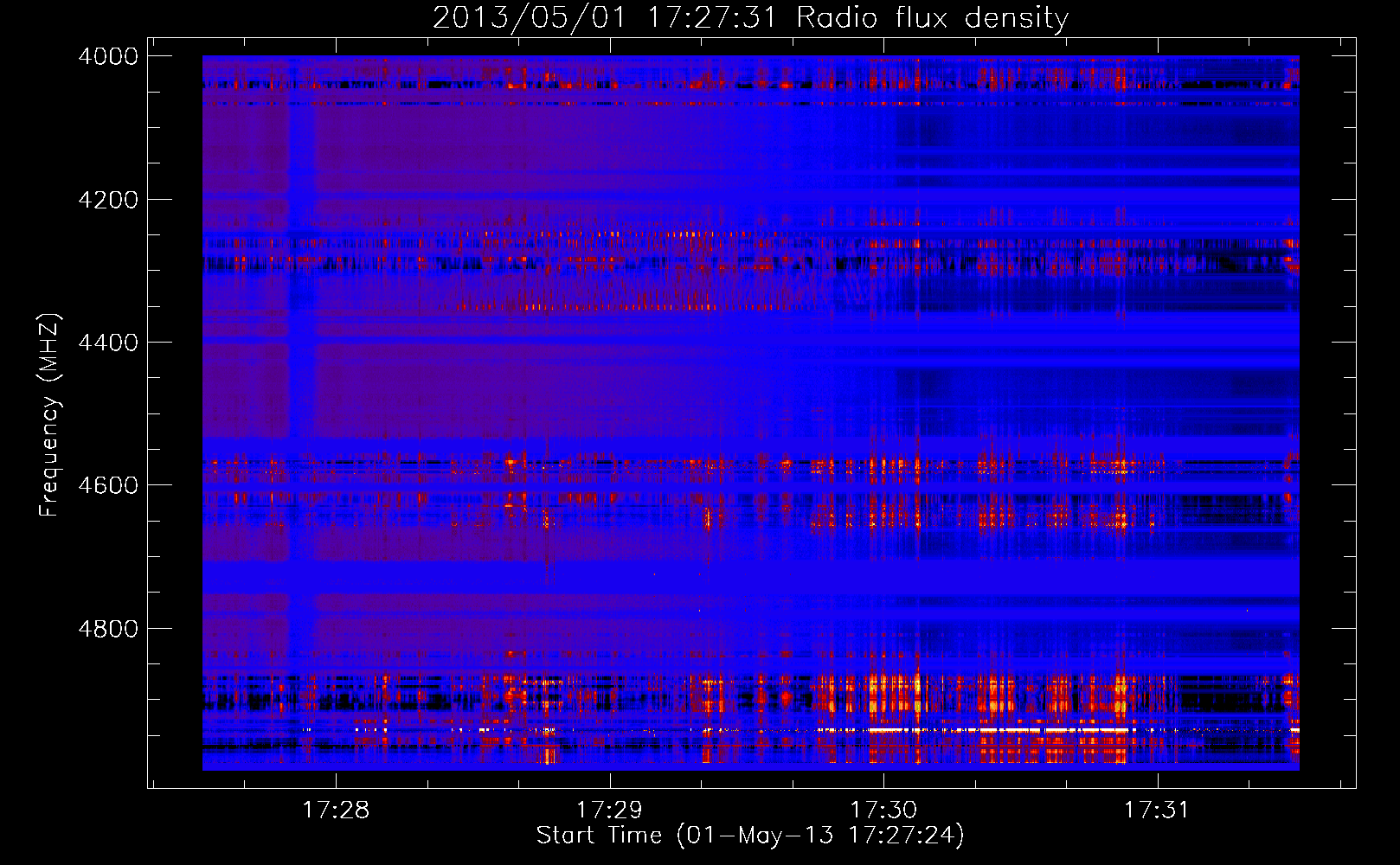The image size is (1400, 865).
Task: Click the 17:31 time tick label
Action: click(1157, 810)
